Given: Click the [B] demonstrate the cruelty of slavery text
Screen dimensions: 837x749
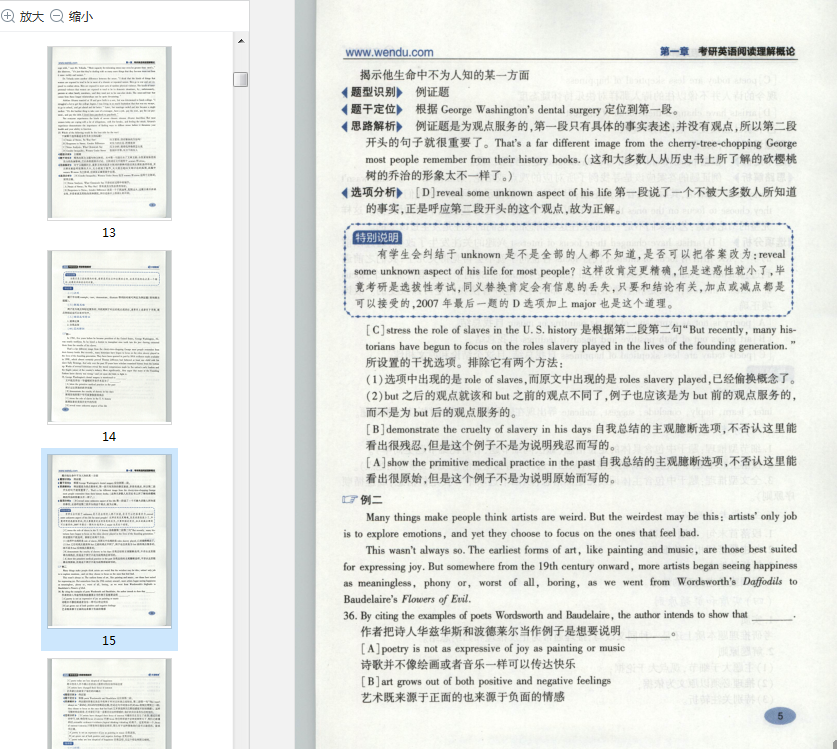Looking at the screenshot, I should coord(479,429).
